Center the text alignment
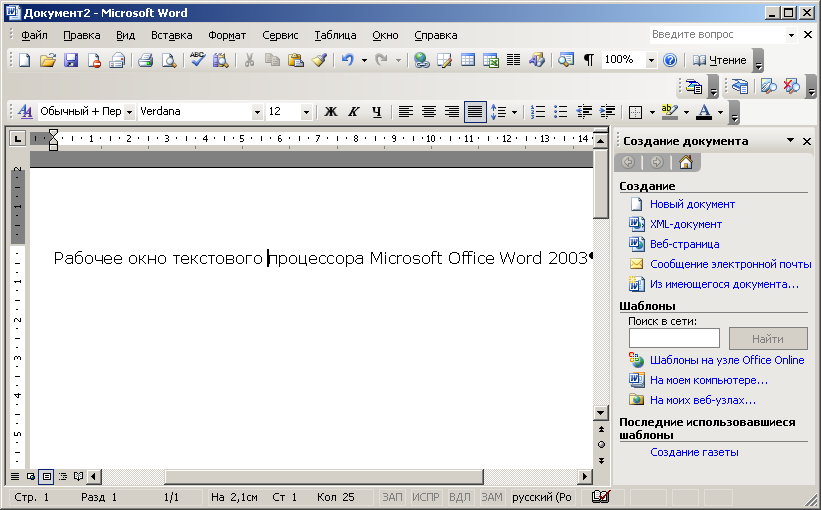This screenshot has width=821, height=510. click(429, 112)
